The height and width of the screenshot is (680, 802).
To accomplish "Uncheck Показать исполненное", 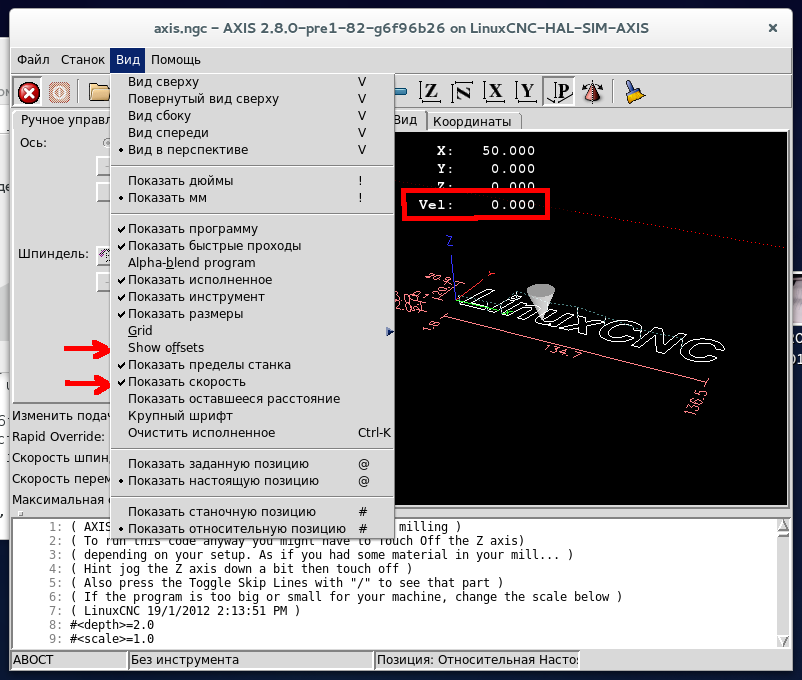I will (253, 280).
